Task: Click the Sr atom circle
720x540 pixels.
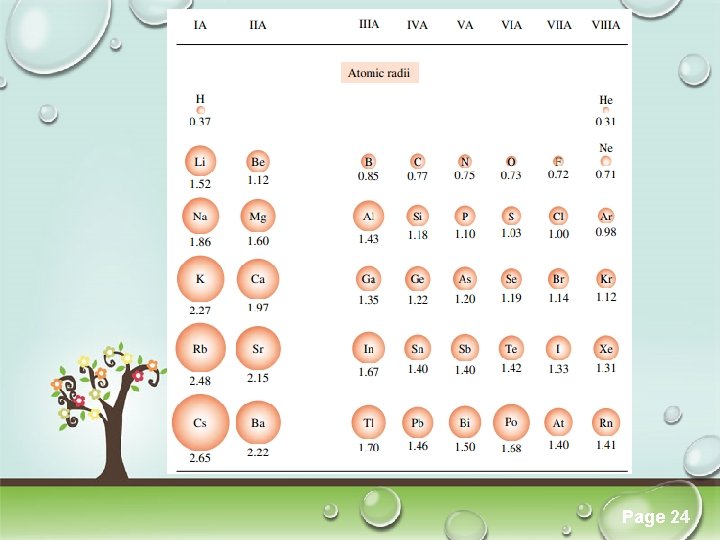Action: click(x=258, y=349)
